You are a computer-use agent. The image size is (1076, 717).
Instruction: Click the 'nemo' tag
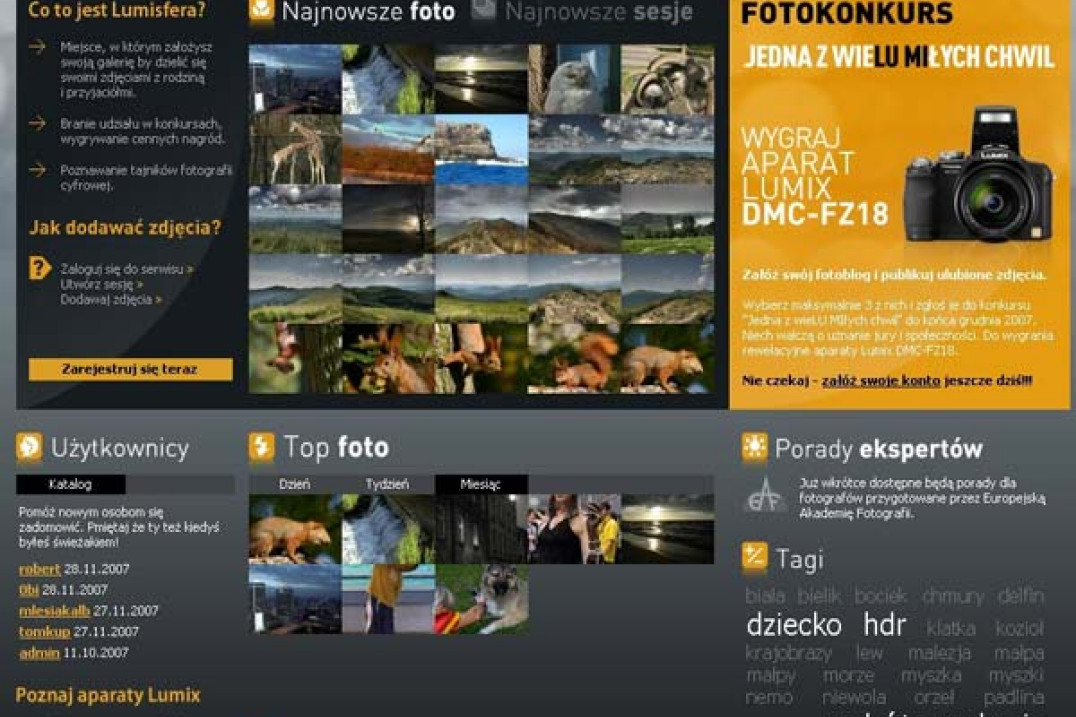tap(769, 698)
